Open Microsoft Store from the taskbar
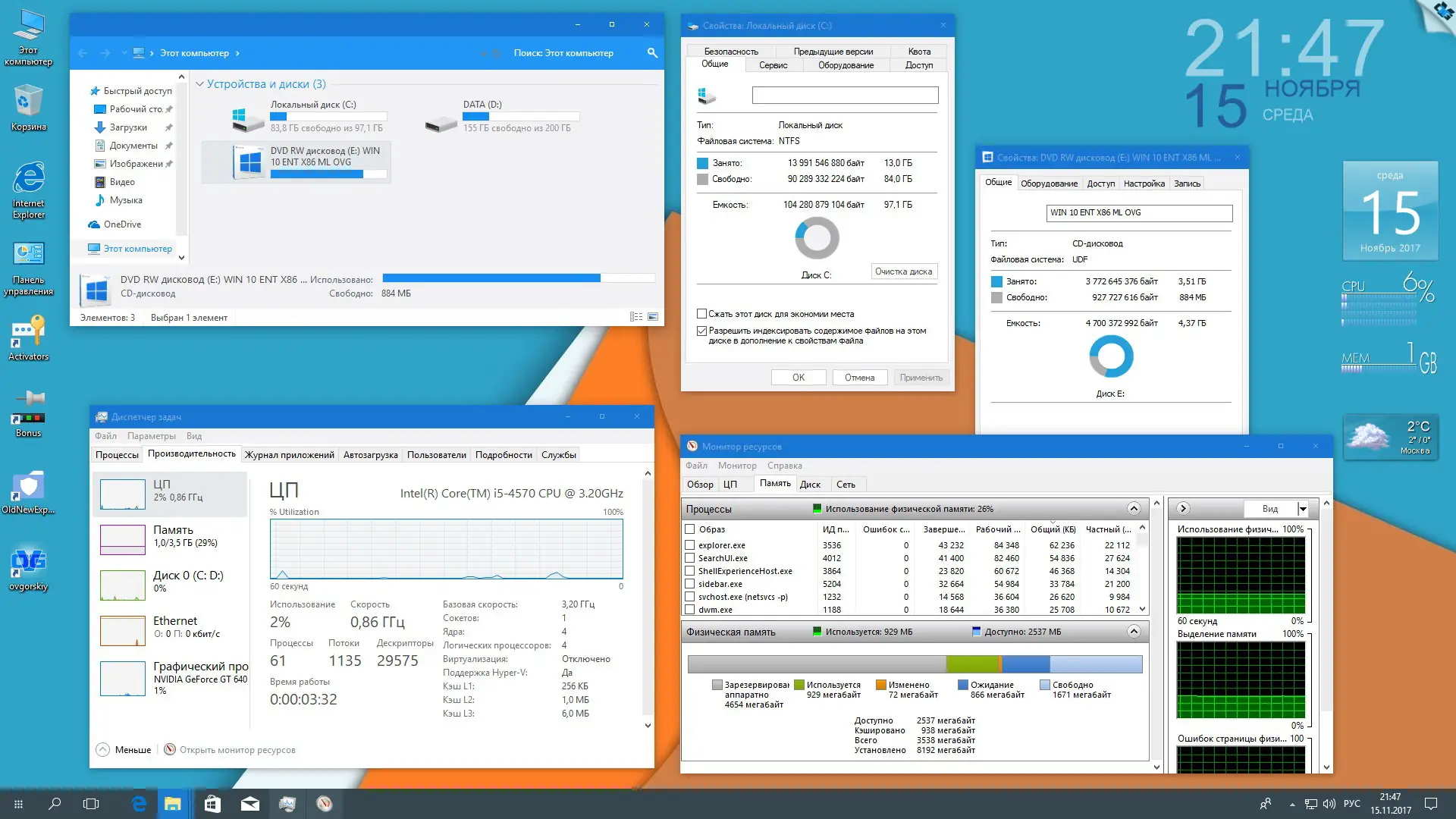This screenshot has width=1456, height=819. (x=212, y=804)
